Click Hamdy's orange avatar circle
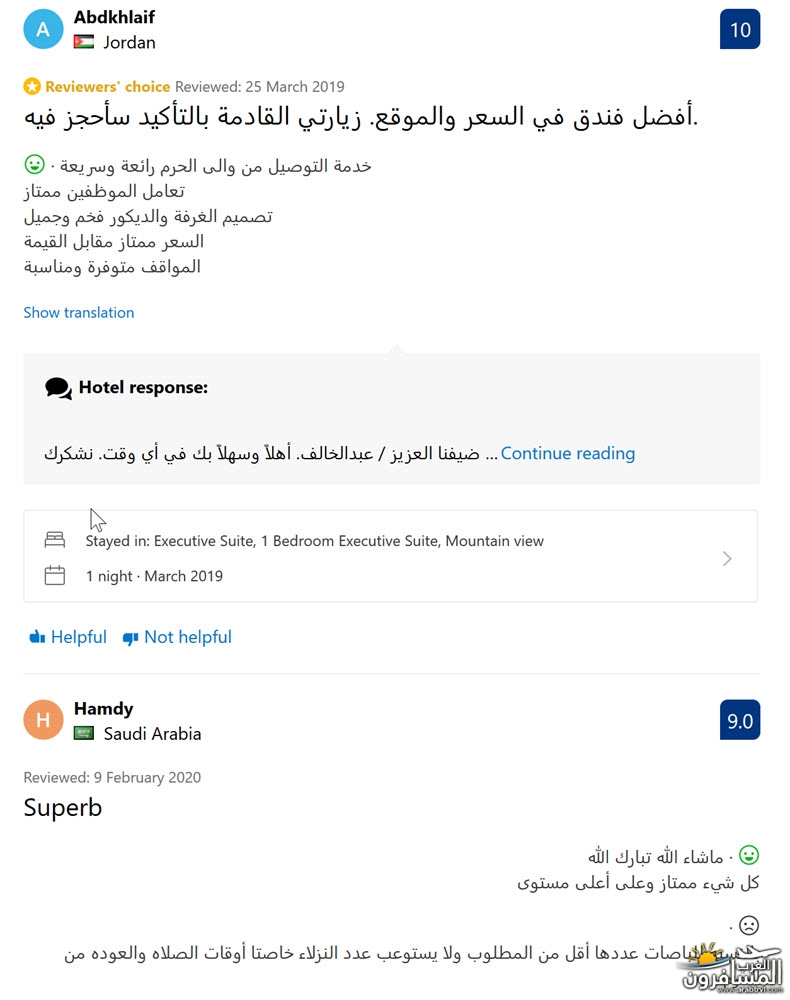Screen dimensions: 790x1000 click(x=43, y=720)
